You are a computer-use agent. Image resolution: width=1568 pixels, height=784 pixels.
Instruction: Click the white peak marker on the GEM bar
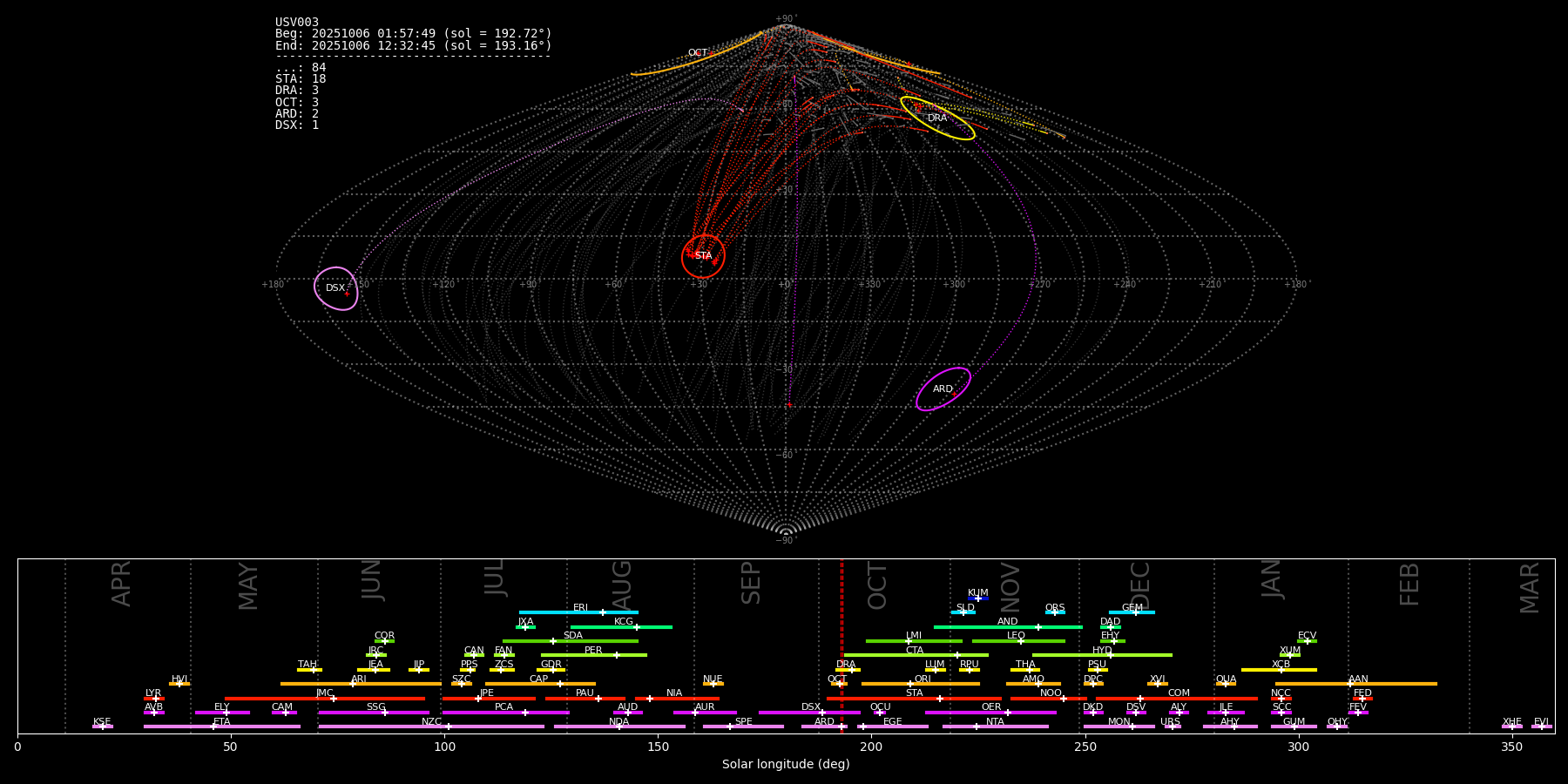[x=1135, y=612]
